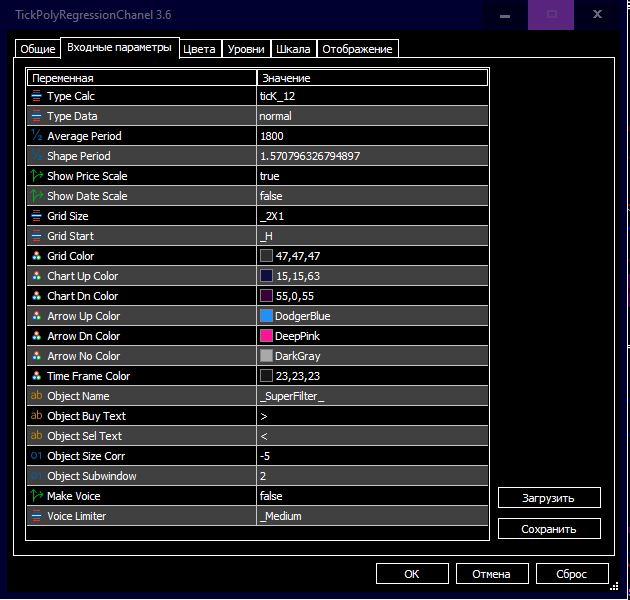630x600 pixels.
Task: Click the Show Date Scale bool icon
Action: [x=37, y=196]
